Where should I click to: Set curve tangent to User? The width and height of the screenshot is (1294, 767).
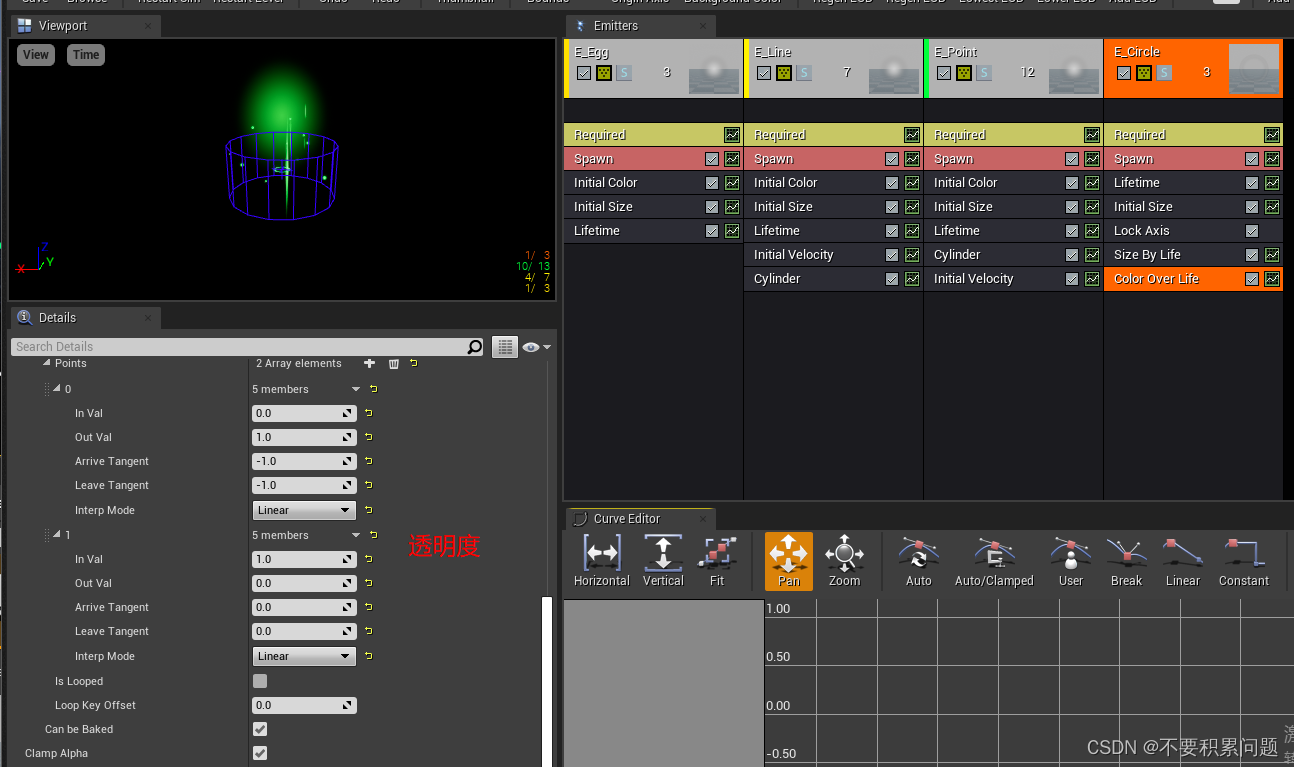[1071, 561]
